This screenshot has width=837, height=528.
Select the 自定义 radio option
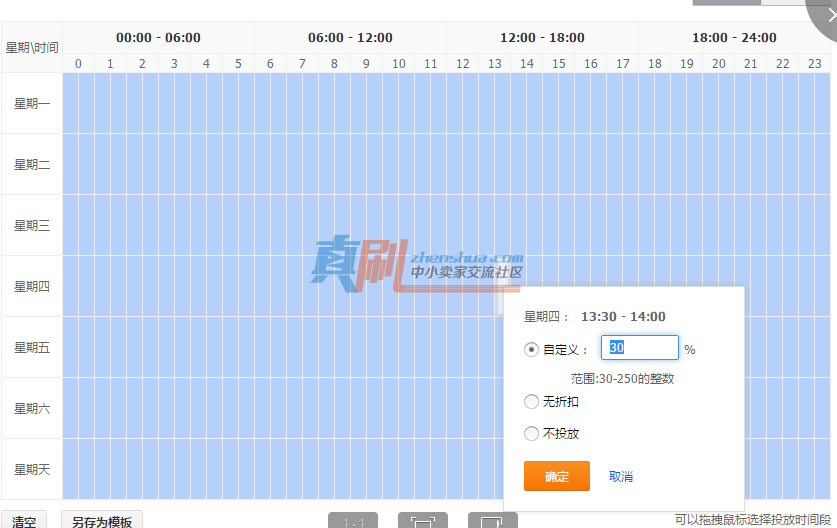click(x=531, y=350)
